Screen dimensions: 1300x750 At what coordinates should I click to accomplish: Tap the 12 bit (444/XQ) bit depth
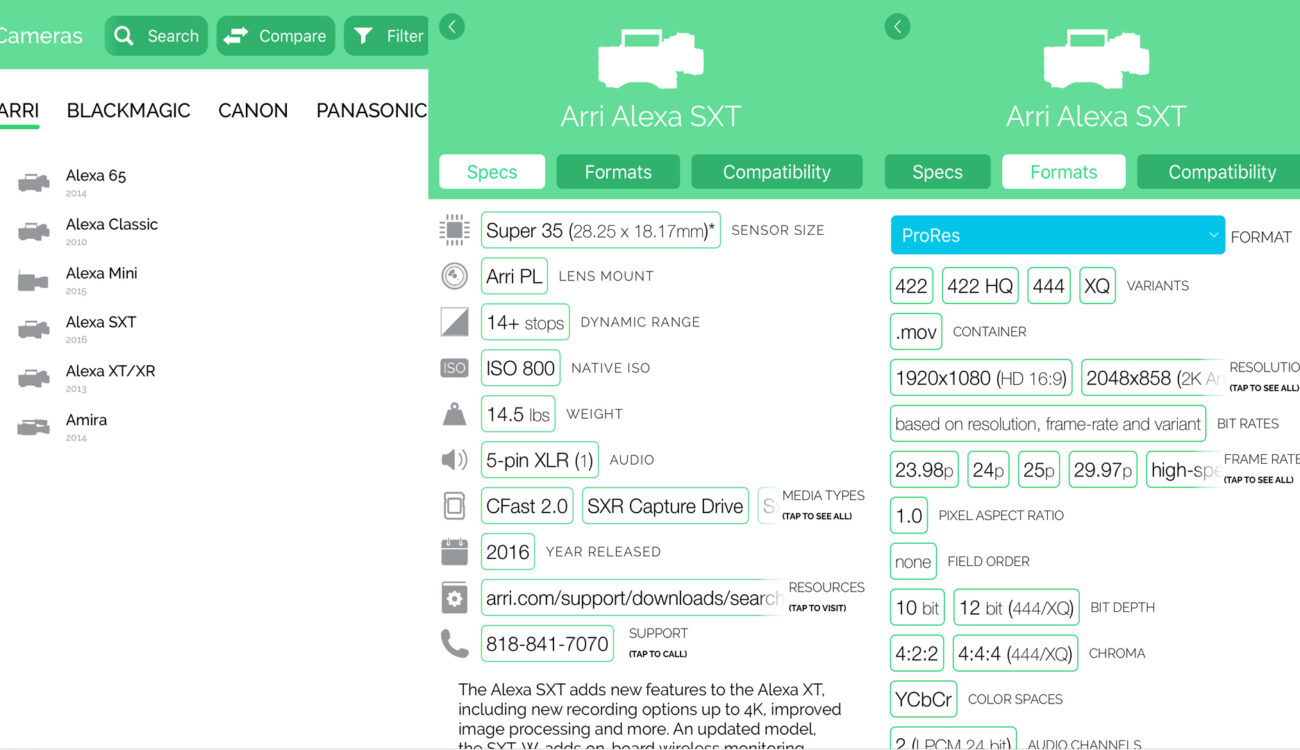pos(1016,608)
